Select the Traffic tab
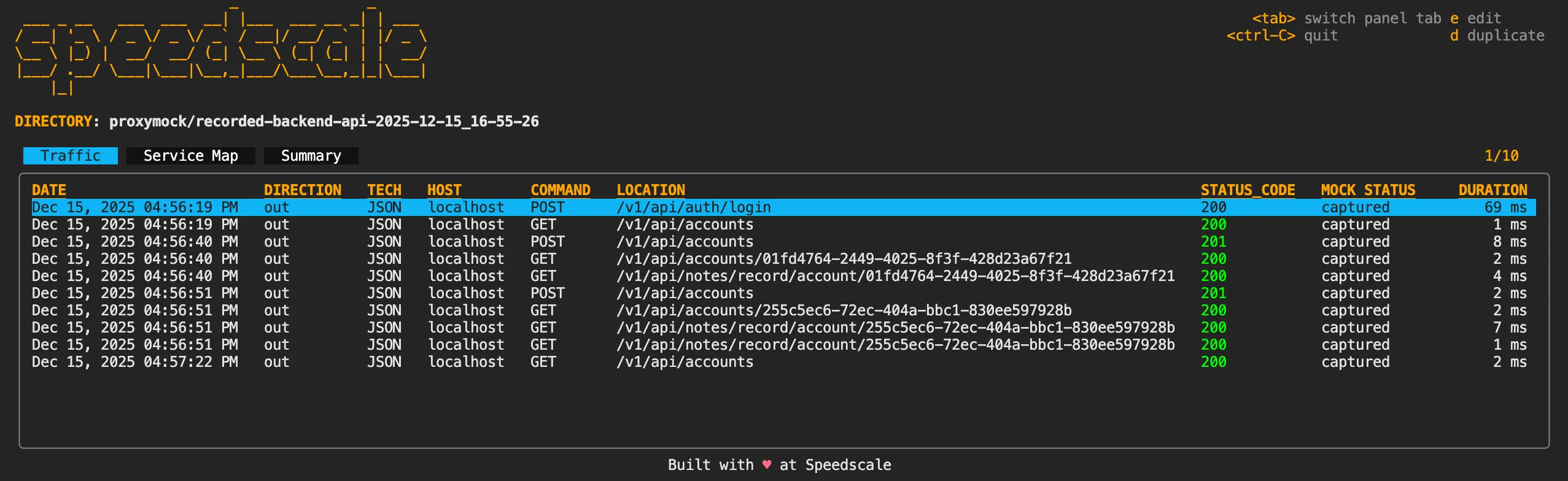Image resolution: width=1568 pixels, height=481 pixels. tap(70, 155)
